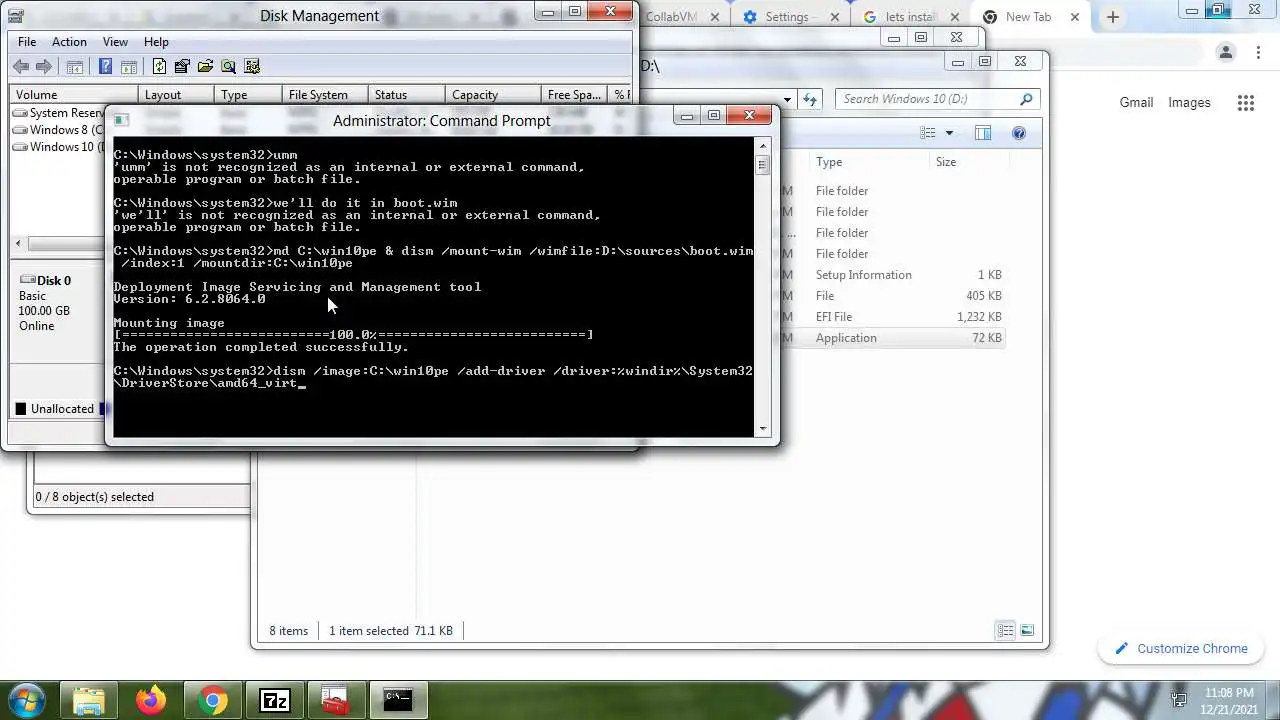Switch to large icons view in Explorer status bar
The height and width of the screenshot is (720, 1280).
click(x=1026, y=630)
